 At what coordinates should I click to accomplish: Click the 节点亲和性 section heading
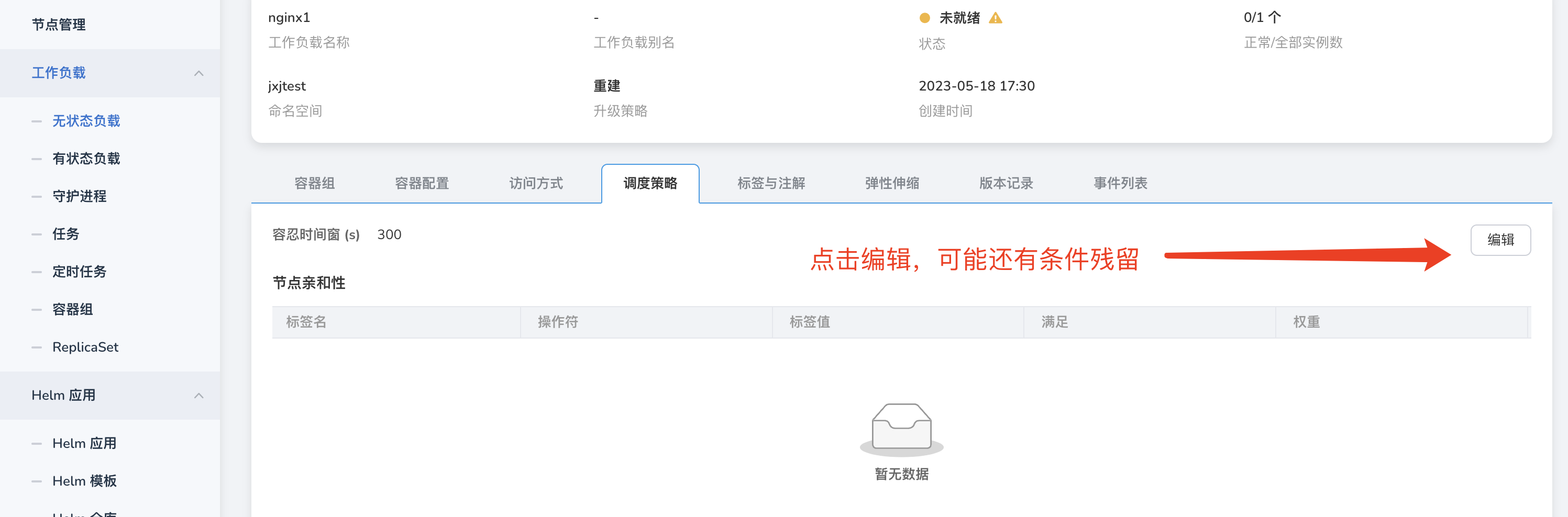click(309, 283)
